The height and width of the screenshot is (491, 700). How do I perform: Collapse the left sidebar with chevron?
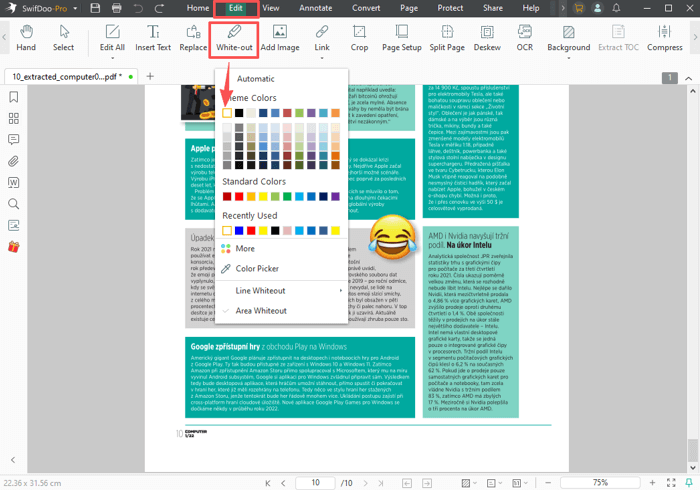coord(13,460)
